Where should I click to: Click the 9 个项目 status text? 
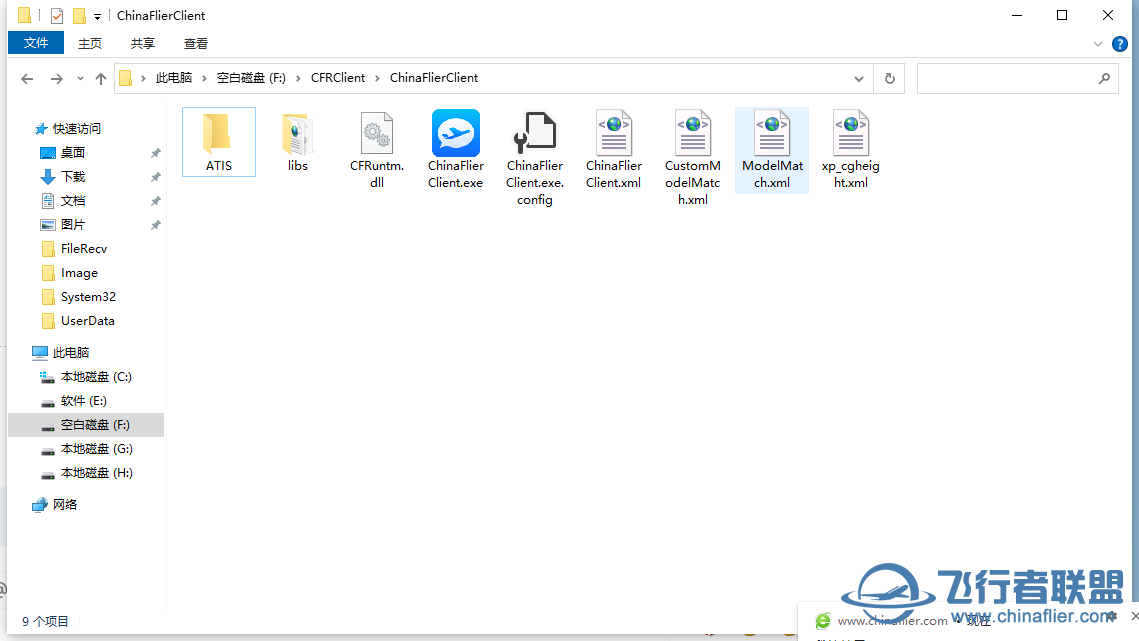point(45,621)
